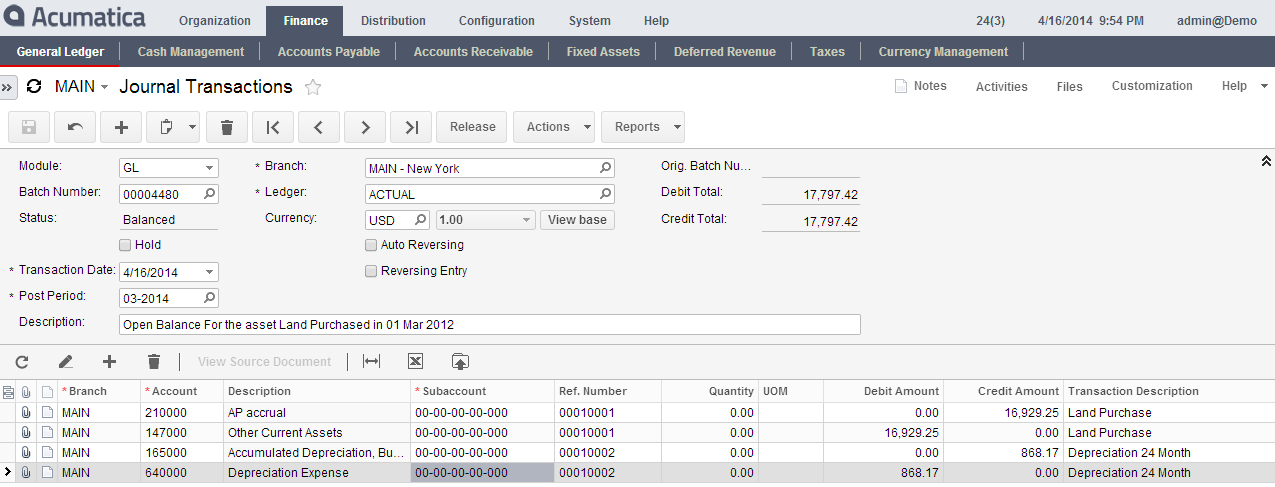Add a new record with the top toolbar plus icon
Screen dimensions: 1275x487
coord(121,127)
